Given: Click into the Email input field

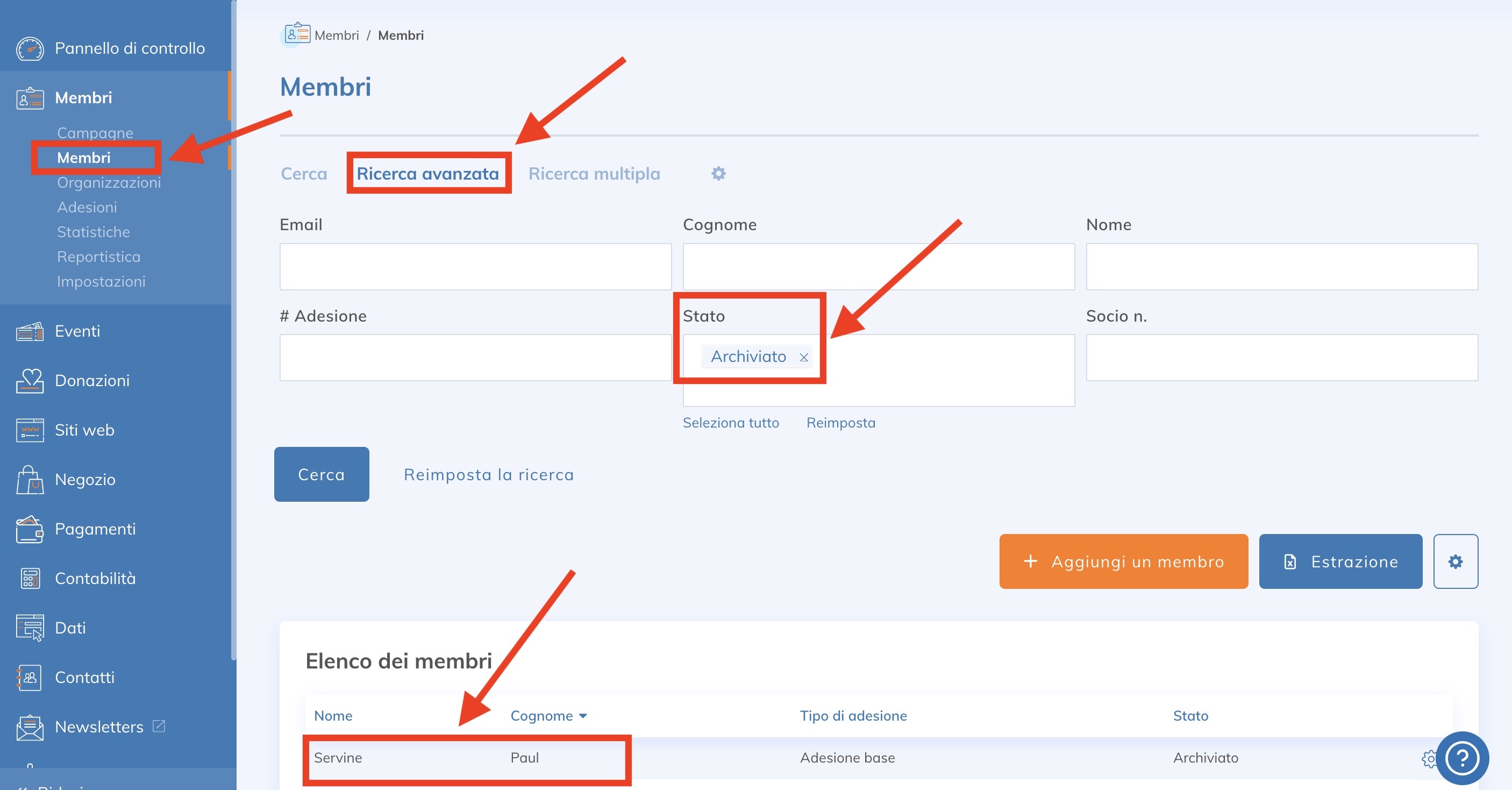Looking at the screenshot, I should (475, 266).
